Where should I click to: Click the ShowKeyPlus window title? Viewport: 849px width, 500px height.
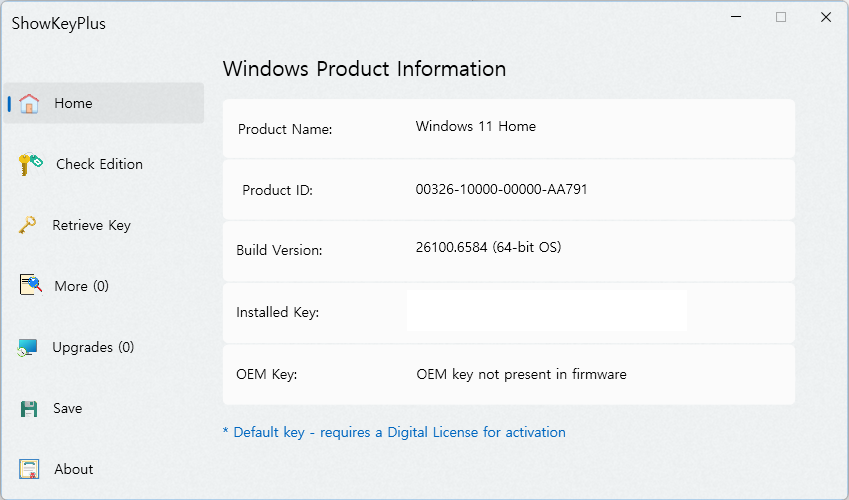58,23
